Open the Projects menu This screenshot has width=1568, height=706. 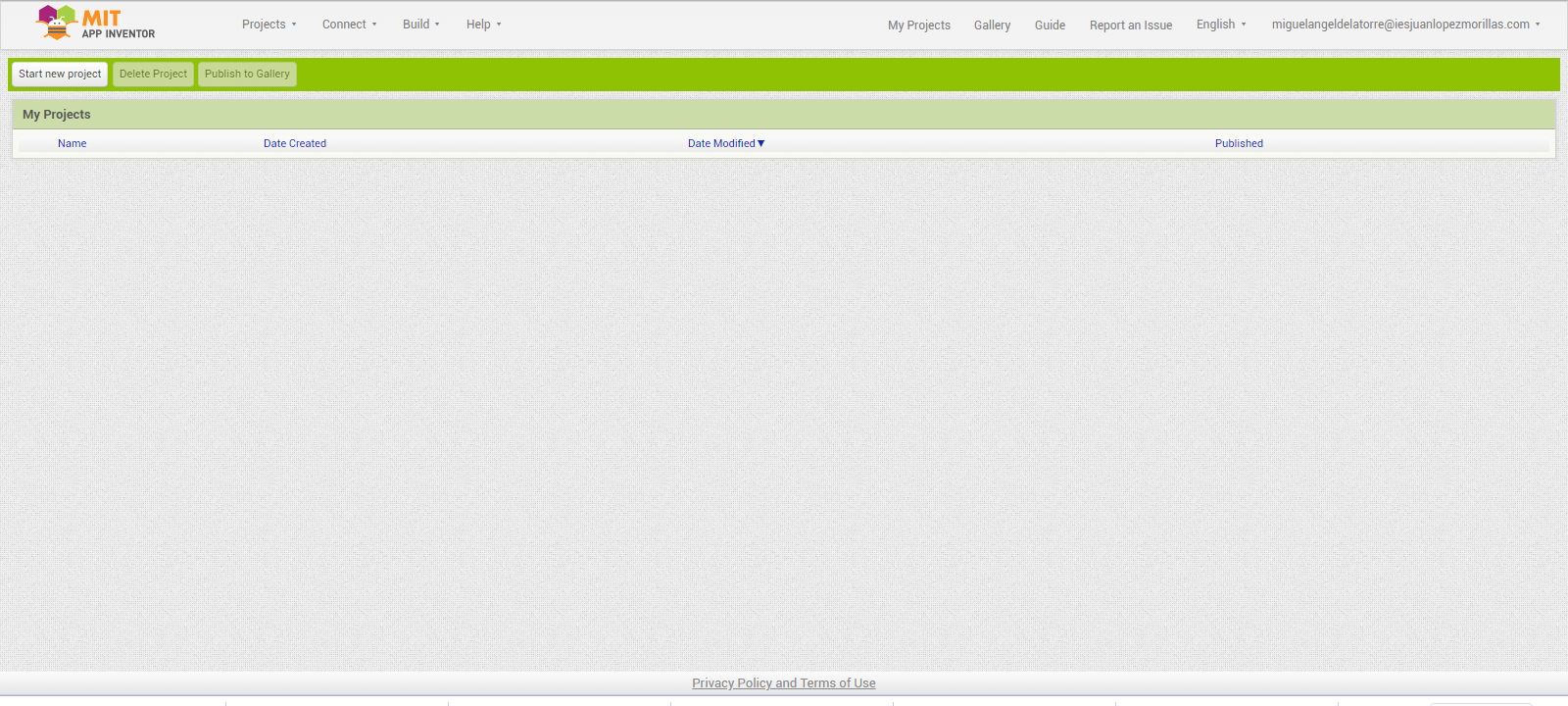(269, 25)
